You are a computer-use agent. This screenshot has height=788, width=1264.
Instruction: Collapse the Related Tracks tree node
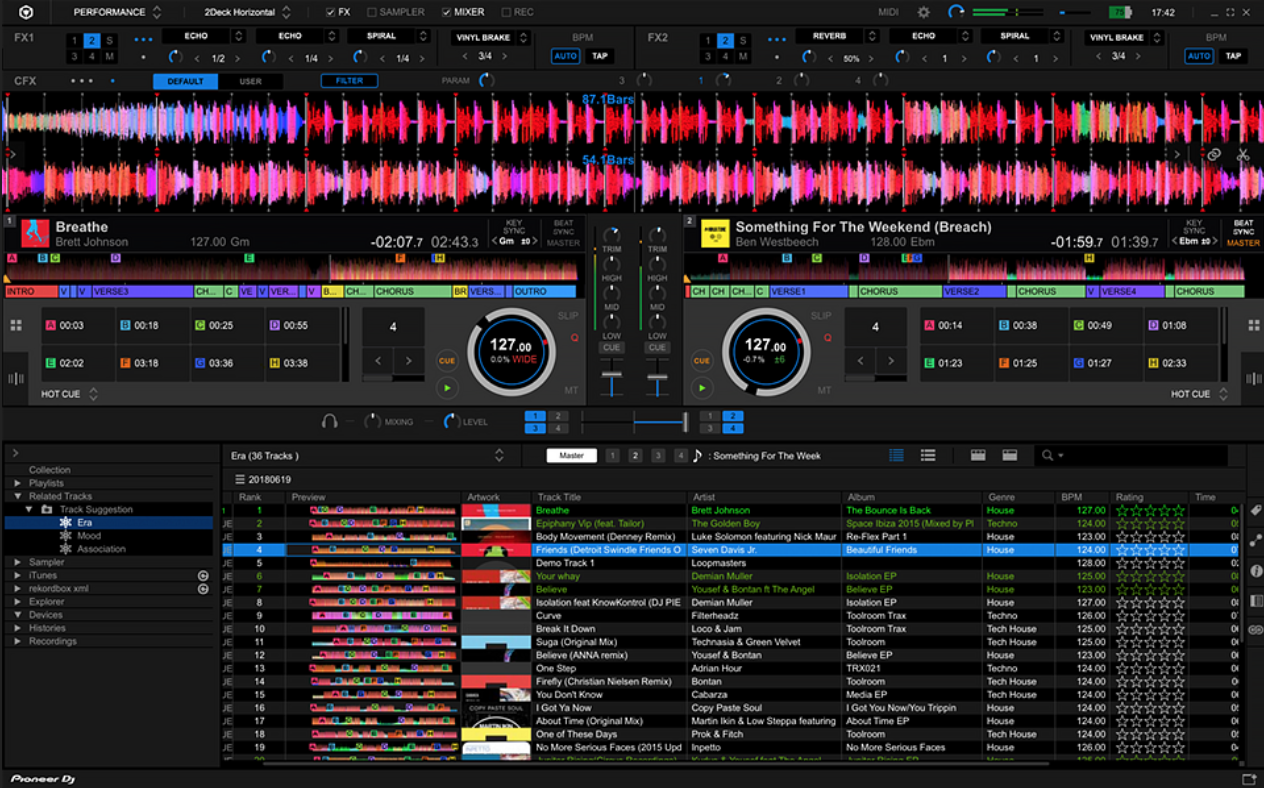pyautogui.click(x=17, y=496)
